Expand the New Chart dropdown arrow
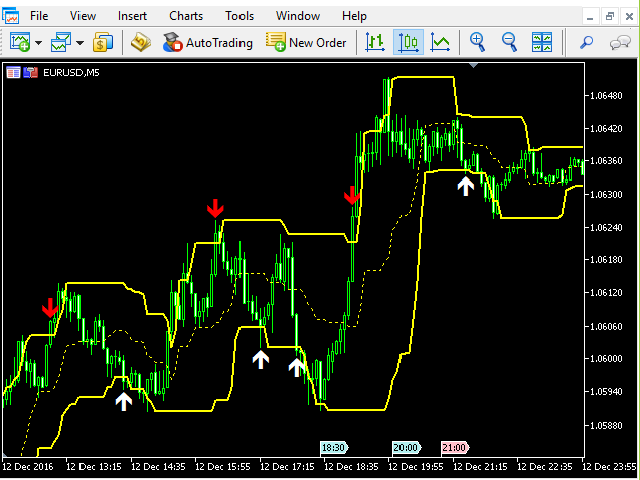Image resolution: width=640 pixels, height=480 pixels. 39,42
